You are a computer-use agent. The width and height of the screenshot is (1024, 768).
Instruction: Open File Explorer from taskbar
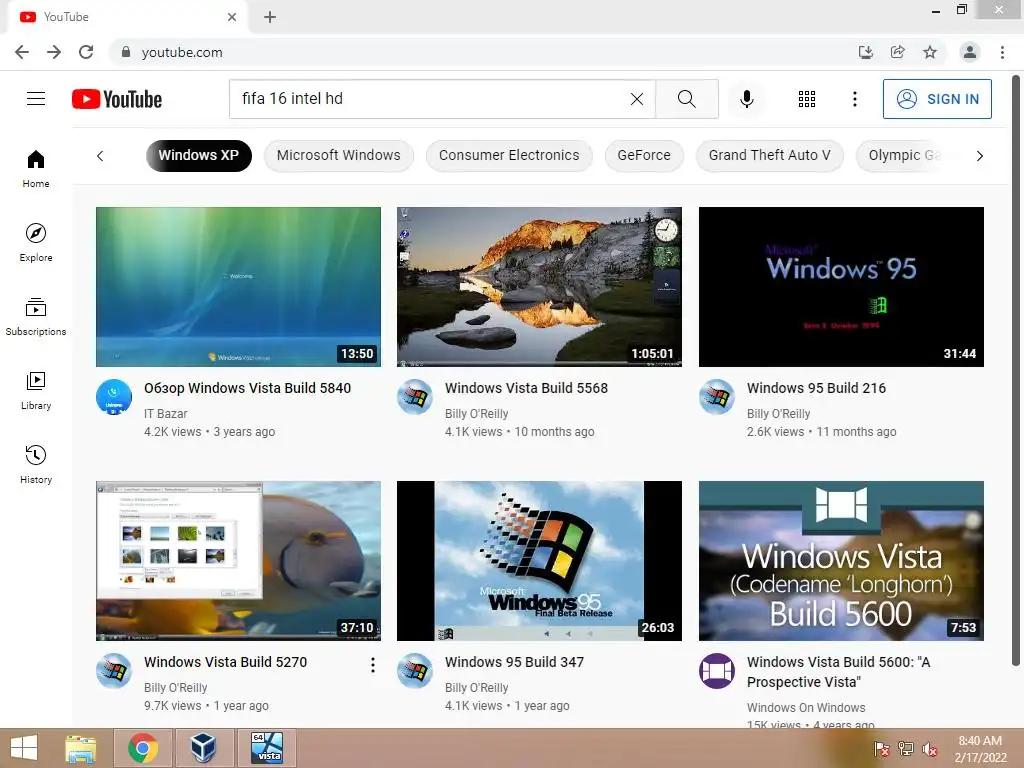pos(81,748)
